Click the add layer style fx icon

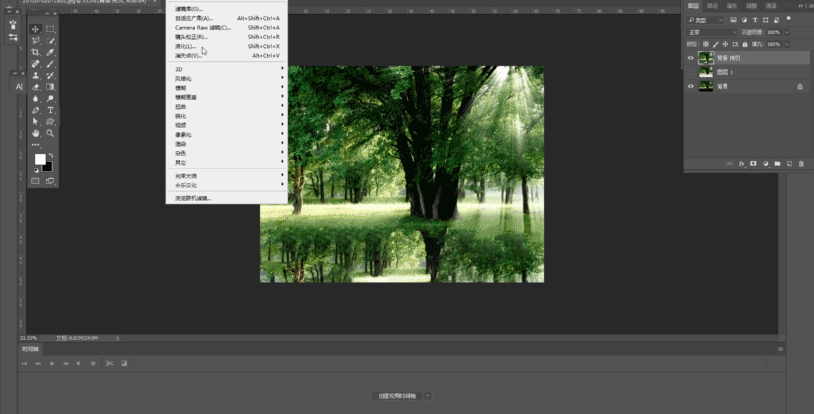coord(741,163)
